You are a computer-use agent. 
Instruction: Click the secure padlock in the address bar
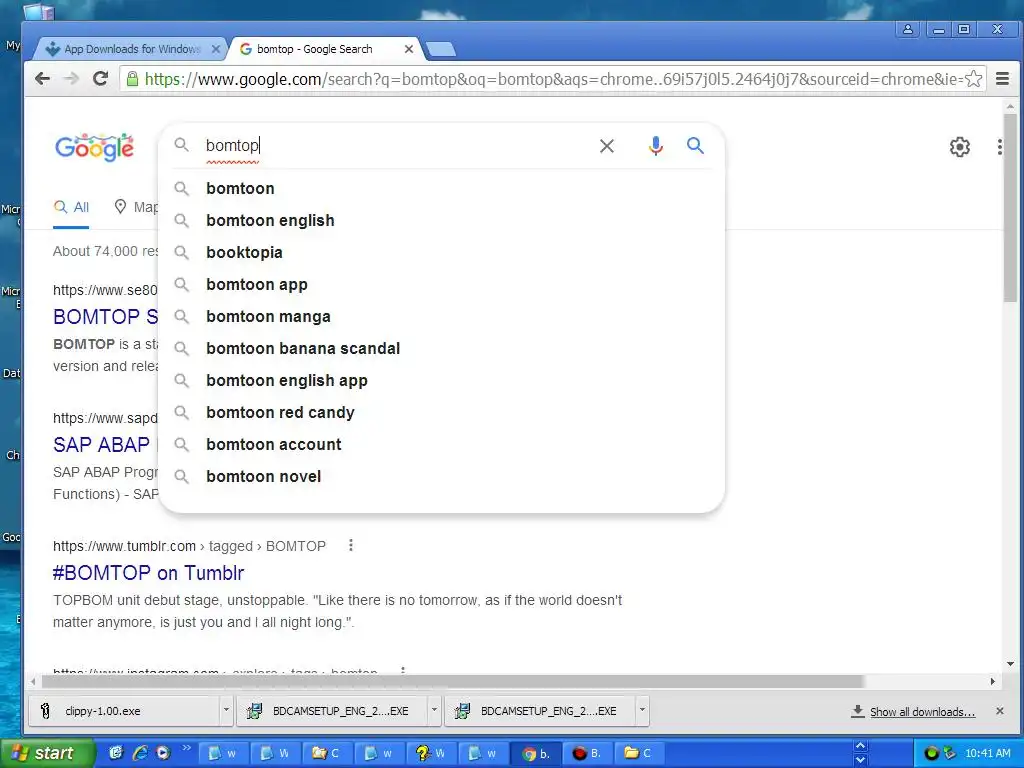pyautogui.click(x=133, y=79)
